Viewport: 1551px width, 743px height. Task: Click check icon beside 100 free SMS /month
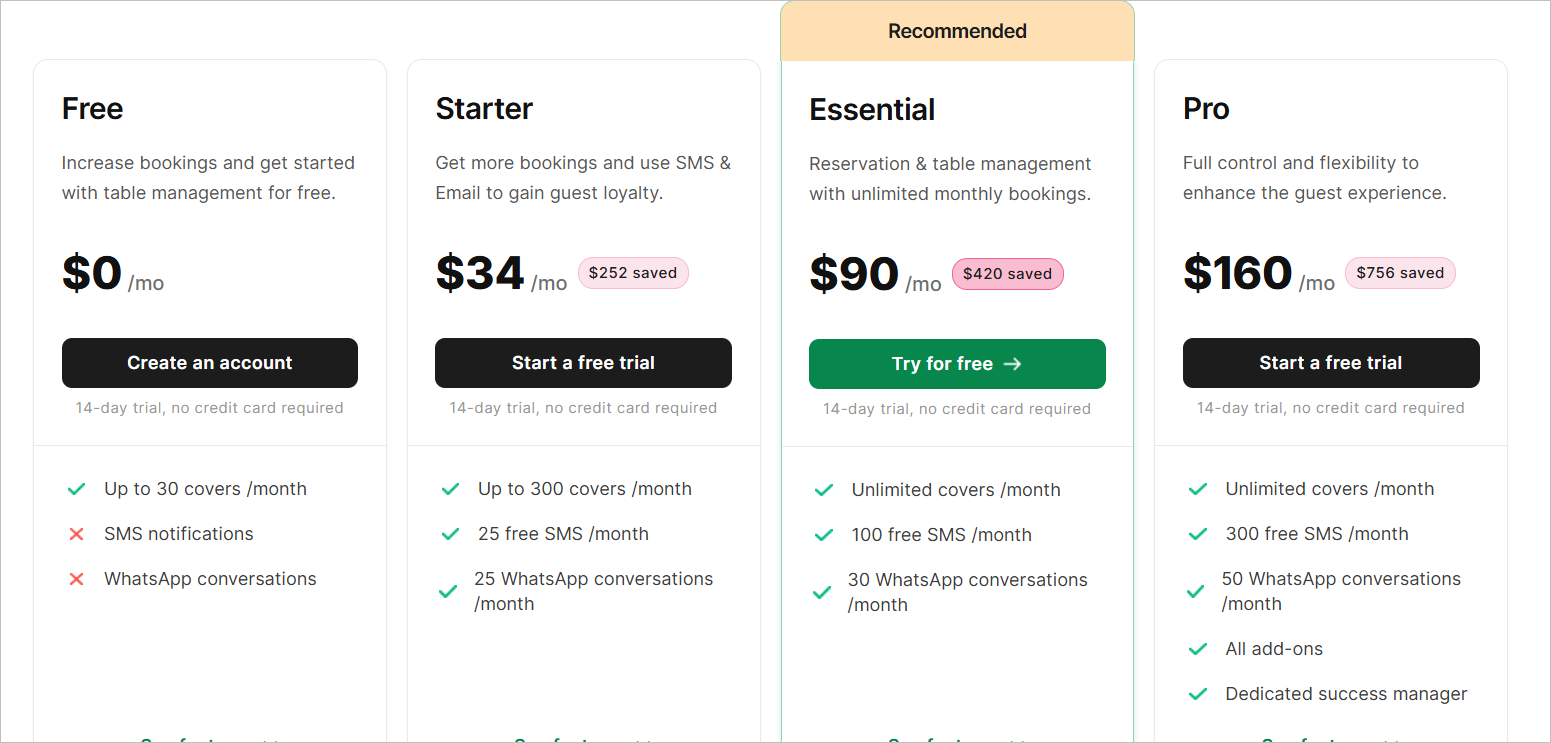point(824,535)
